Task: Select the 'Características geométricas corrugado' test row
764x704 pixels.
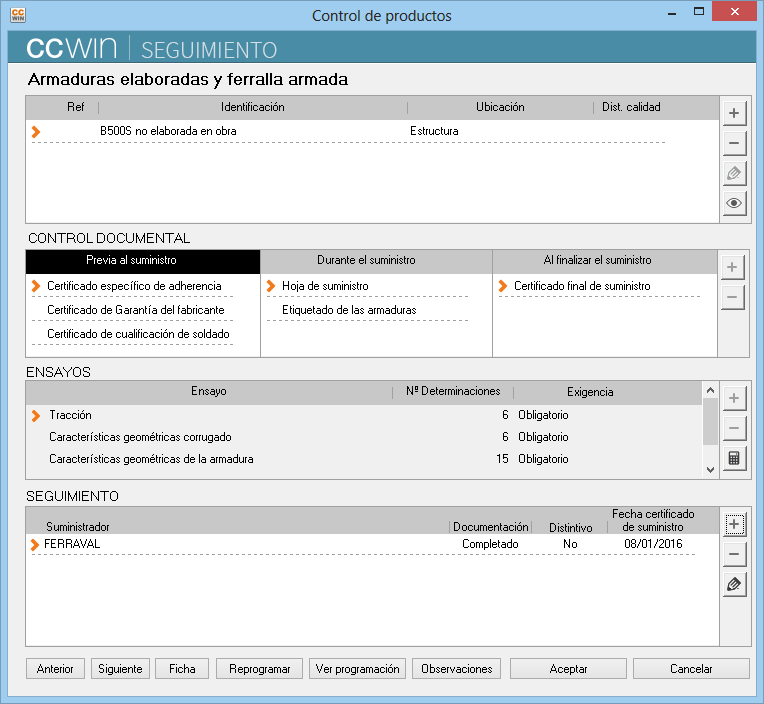Action: [x=140, y=437]
